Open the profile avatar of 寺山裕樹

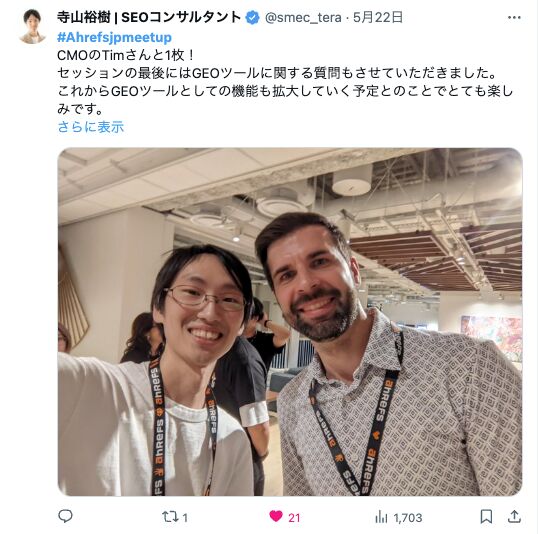(32, 26)
